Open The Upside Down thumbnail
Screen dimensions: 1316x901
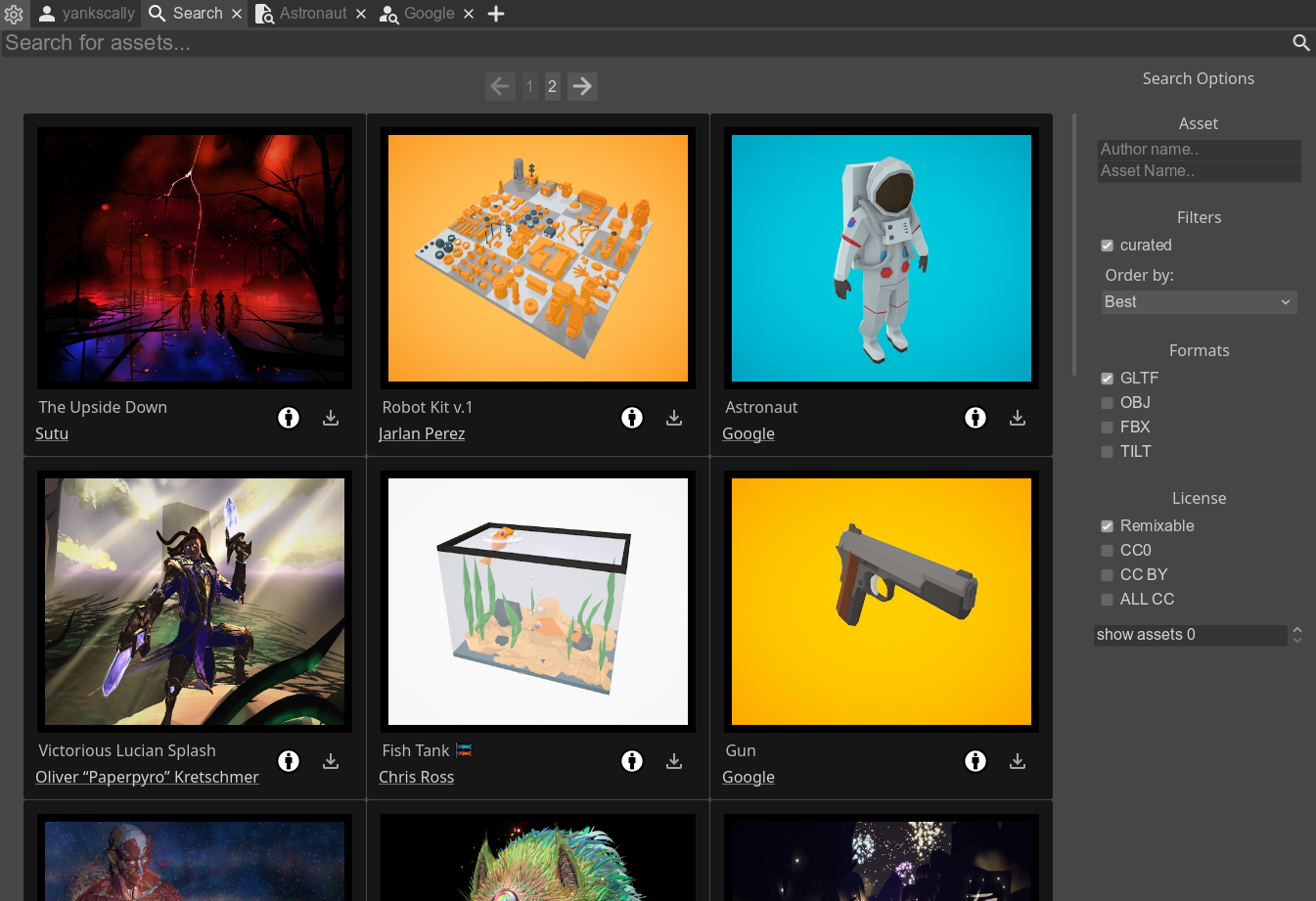click(x=195, y=258)
